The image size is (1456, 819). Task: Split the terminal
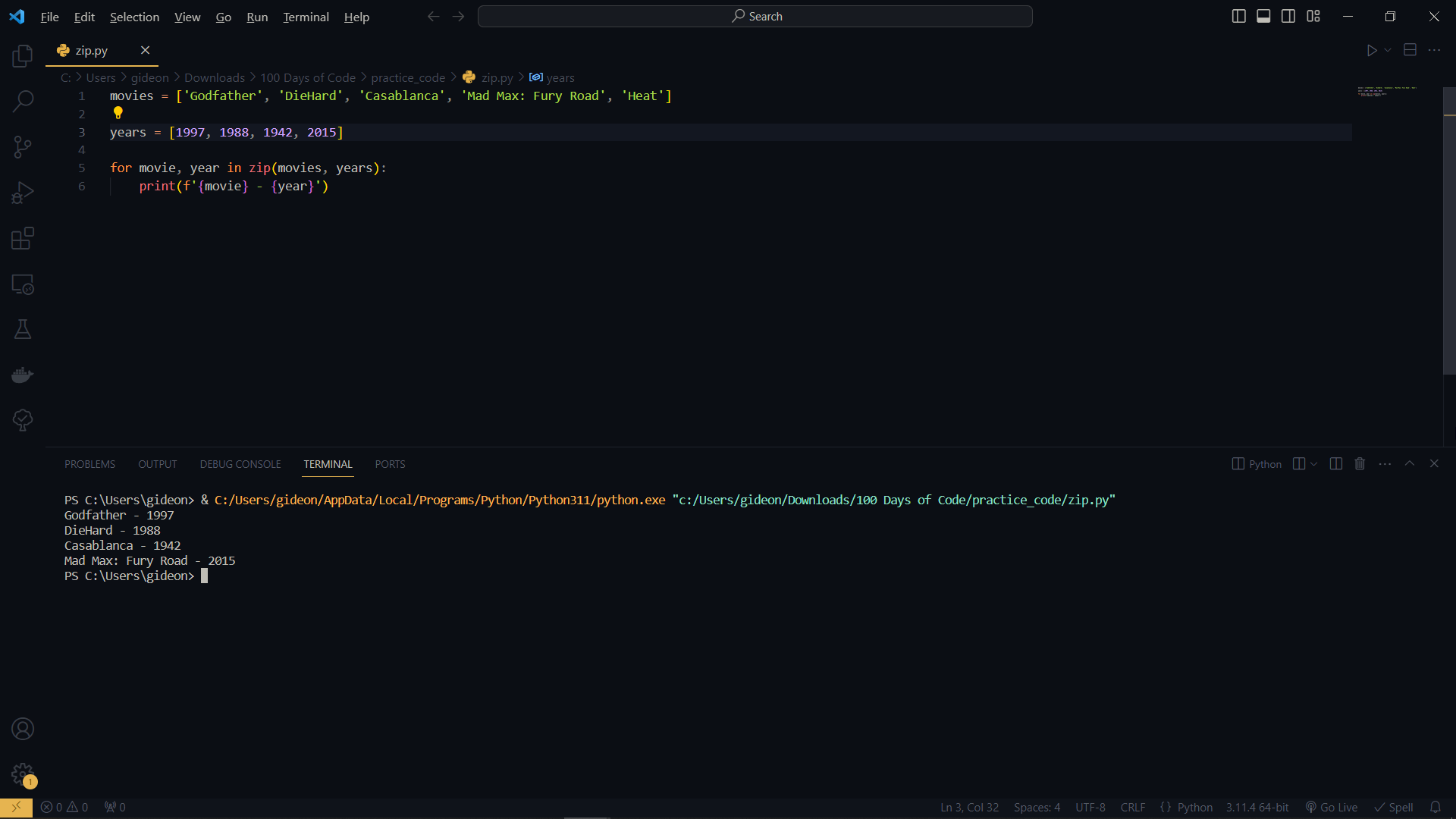(1336, 463)
